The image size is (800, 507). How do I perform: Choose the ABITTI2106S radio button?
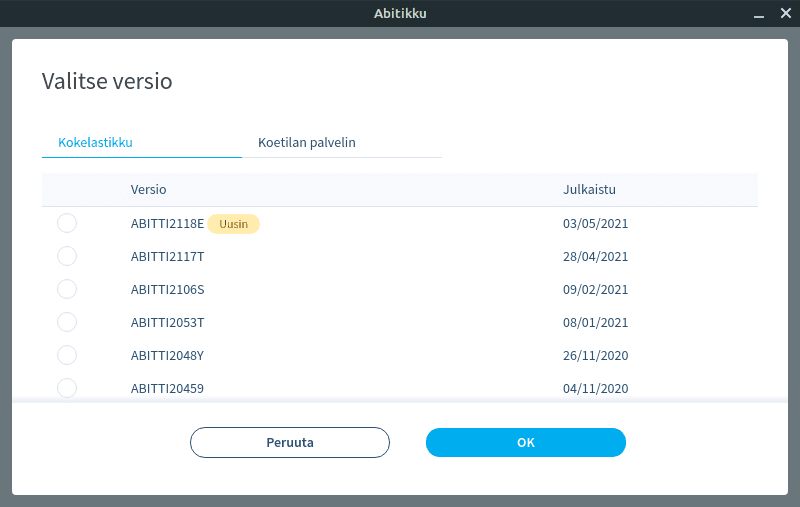(x=67, y=289)
